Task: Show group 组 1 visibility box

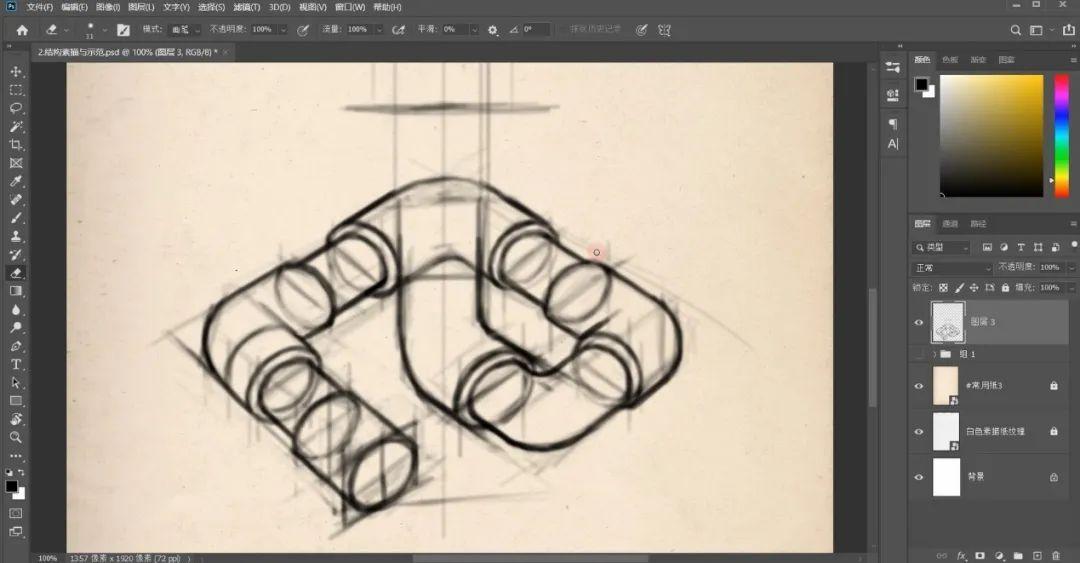Action: coord(919,354)
